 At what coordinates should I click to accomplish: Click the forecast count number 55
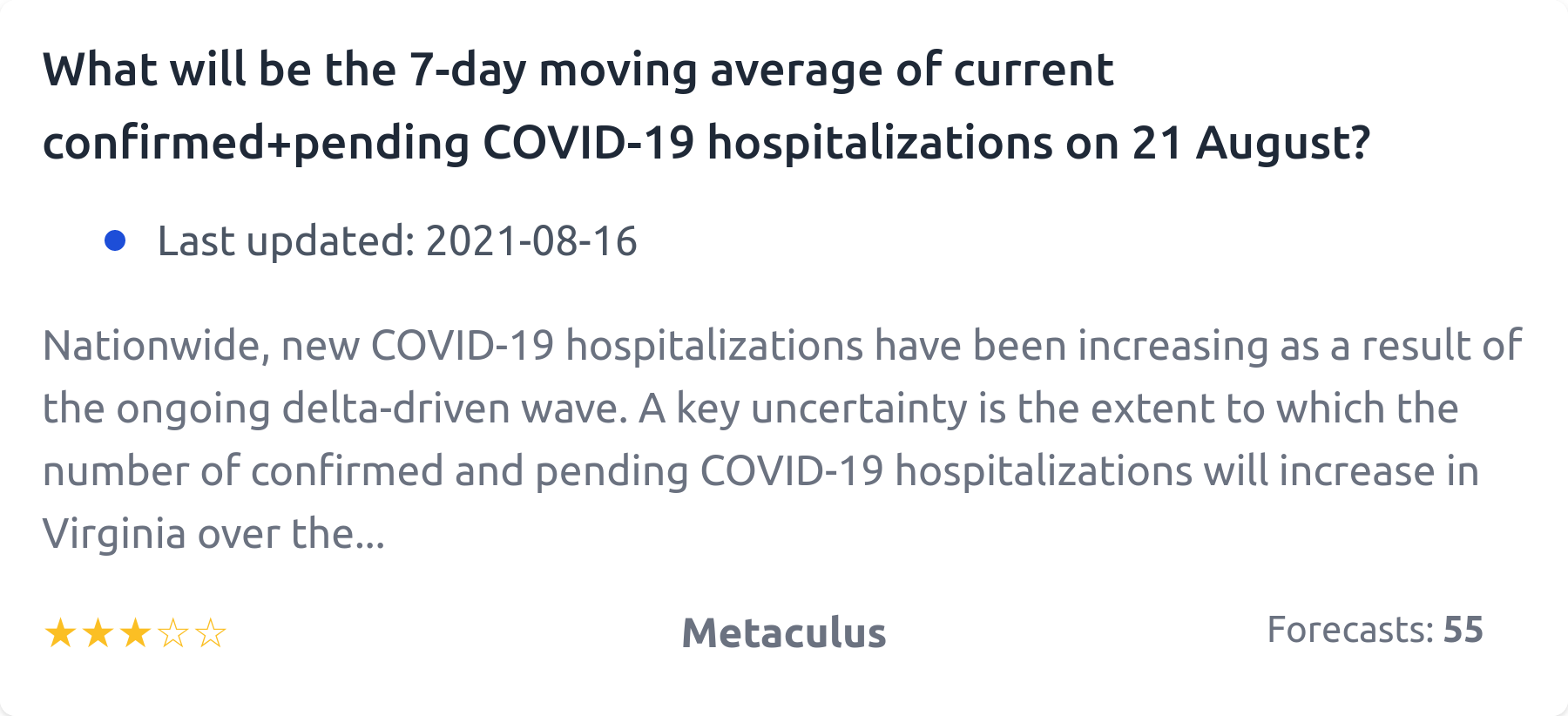pyautogui.click(x=1463, y=630)
